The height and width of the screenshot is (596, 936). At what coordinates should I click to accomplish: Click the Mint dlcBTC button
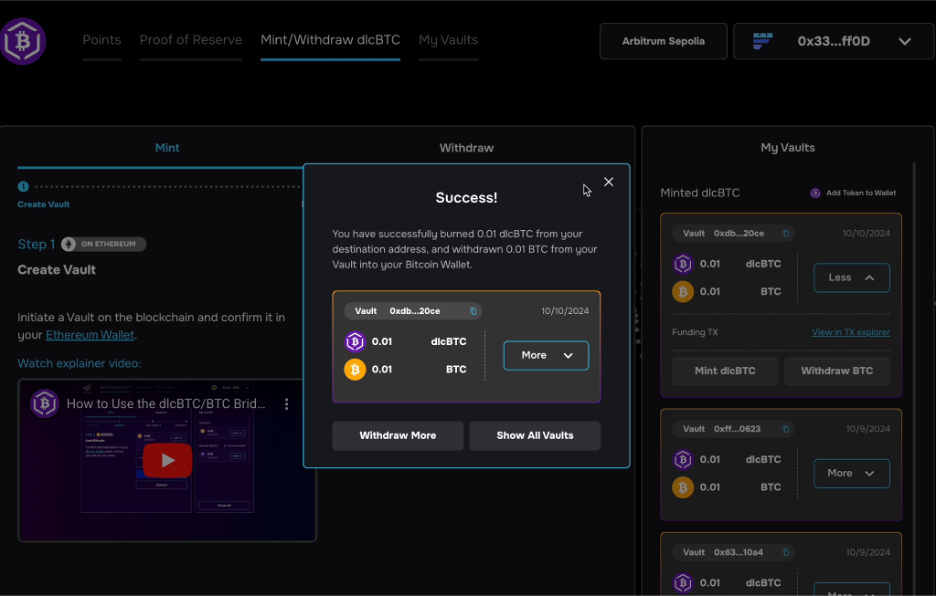pos(725,371)
